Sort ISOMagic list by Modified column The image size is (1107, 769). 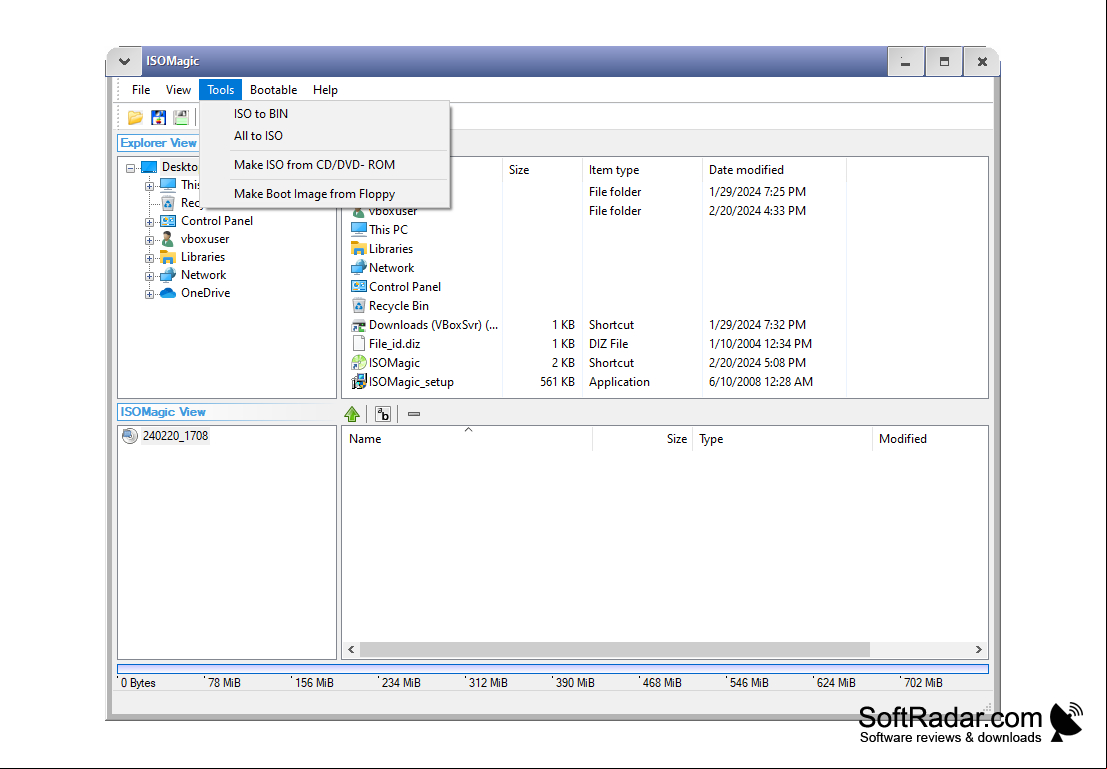(930, 439)
